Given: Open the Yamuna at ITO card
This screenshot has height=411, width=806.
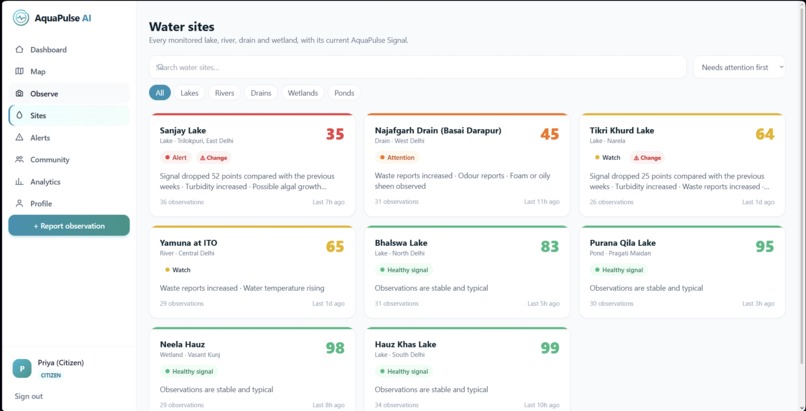Looking at the screenshot, I should pyautogui.click(x=252, y=272).
